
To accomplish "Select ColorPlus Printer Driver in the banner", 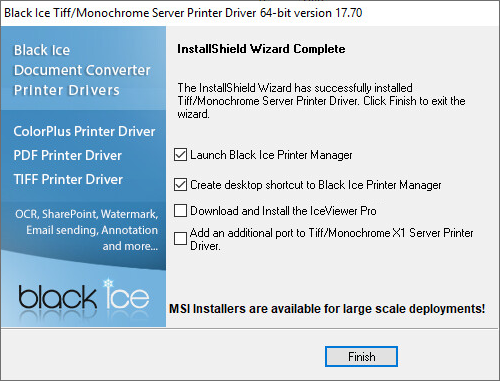I will [84, 131].
